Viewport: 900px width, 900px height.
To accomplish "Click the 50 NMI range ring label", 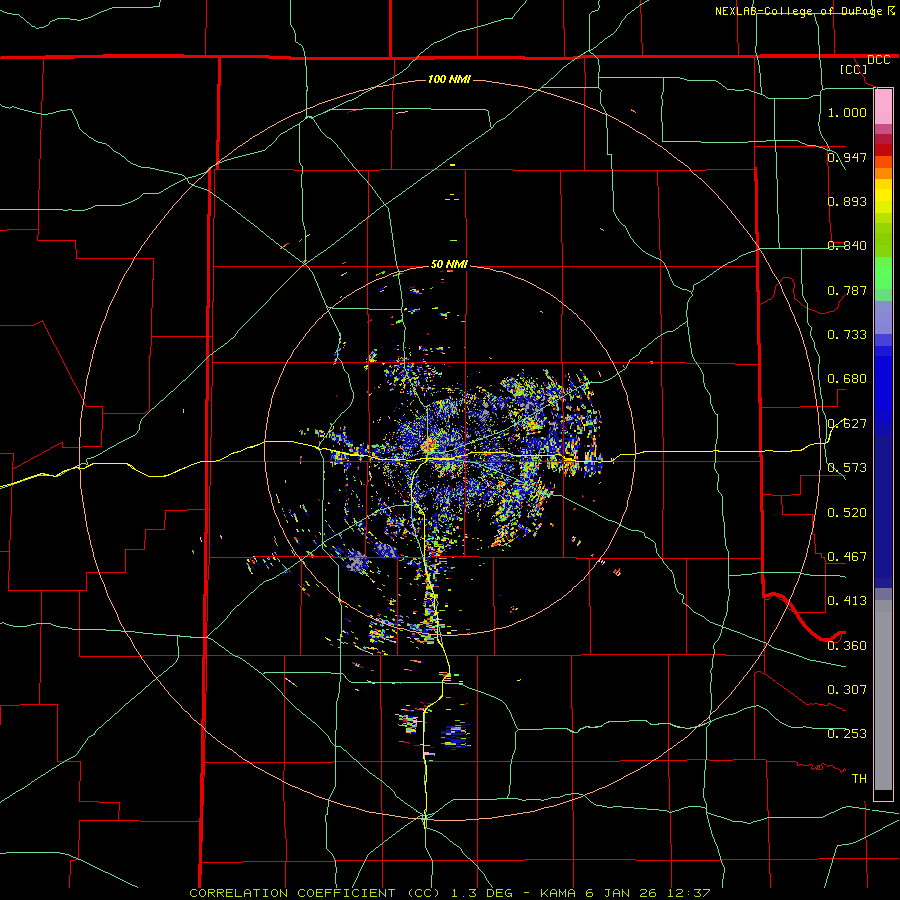I will point(449,264).
